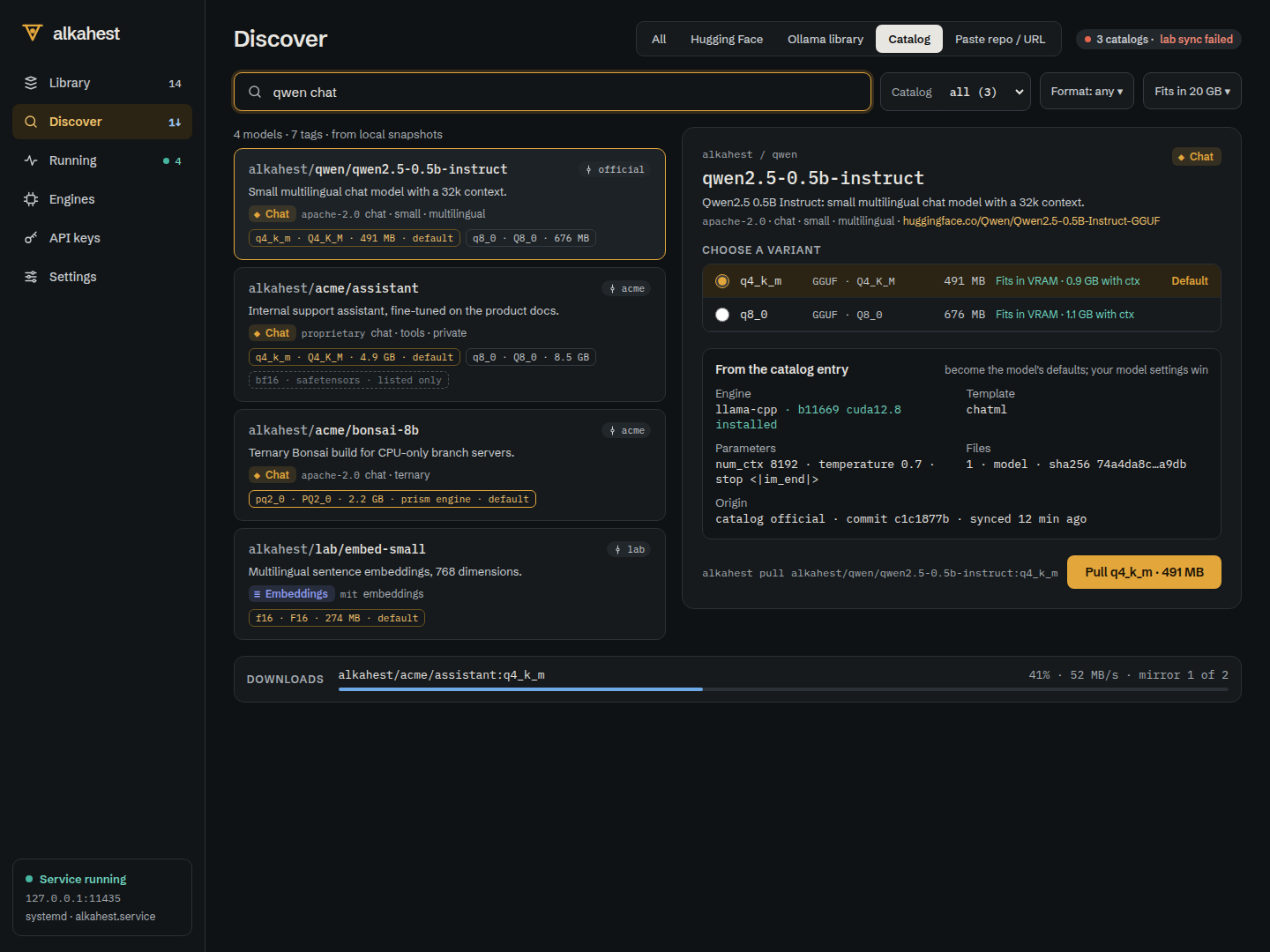Click the acme badge on acme/assistant card
This screenshot has width=1270, height=952.
tap(626, 288)
